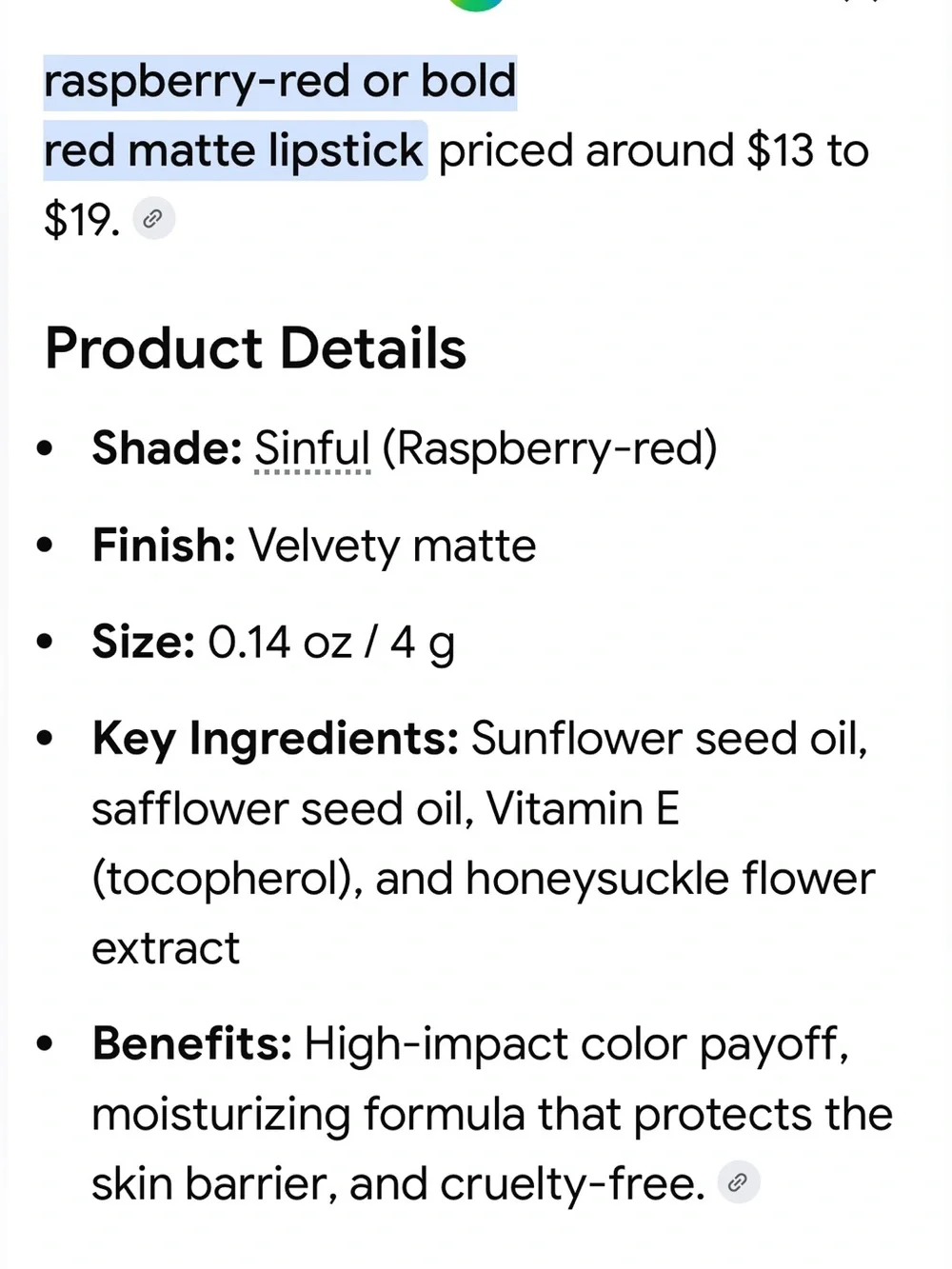Open the Sinful shade link

point(312,448)
